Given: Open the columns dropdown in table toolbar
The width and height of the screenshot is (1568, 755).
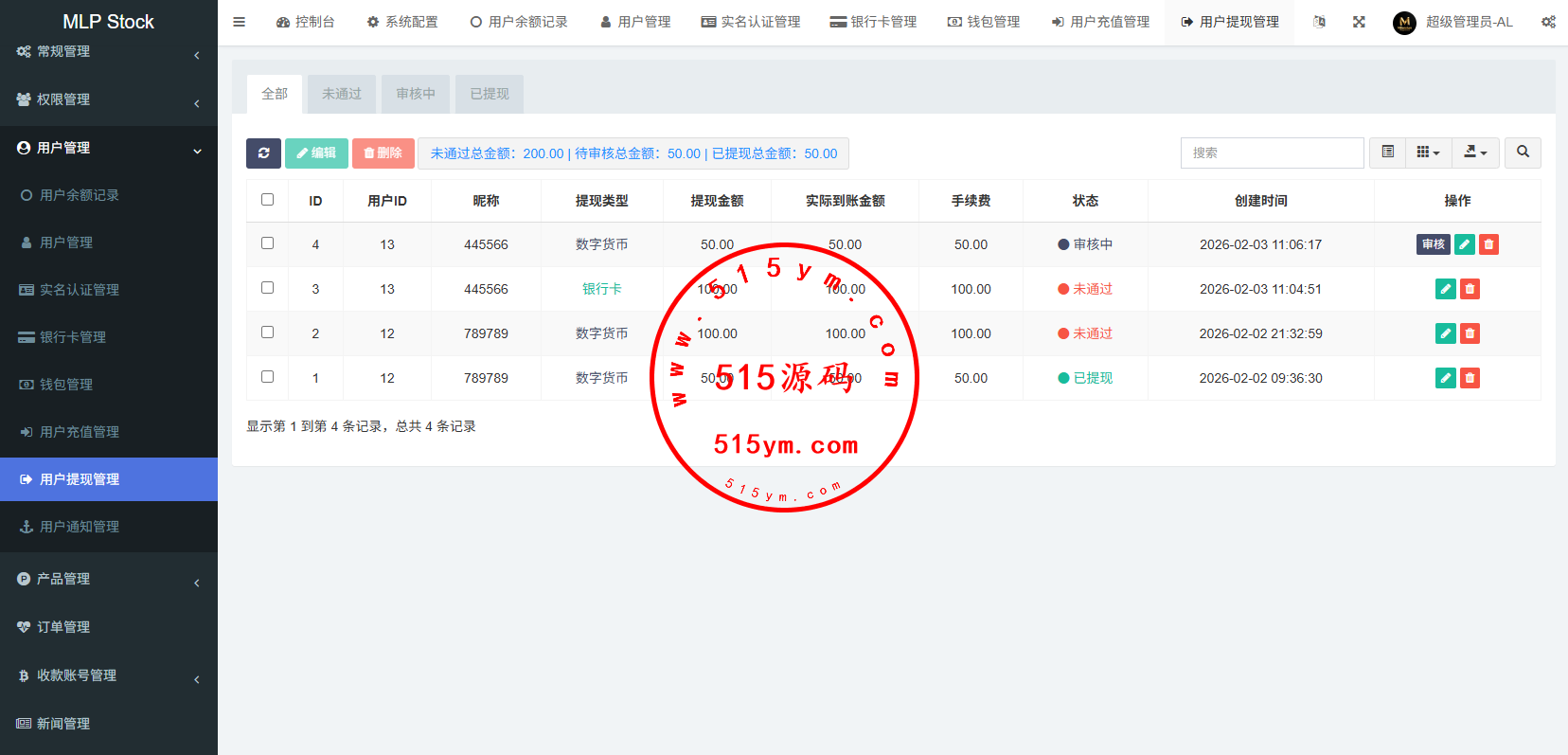Looking at the screenshot, I should pyautogui.click(x=1428, y=153).
